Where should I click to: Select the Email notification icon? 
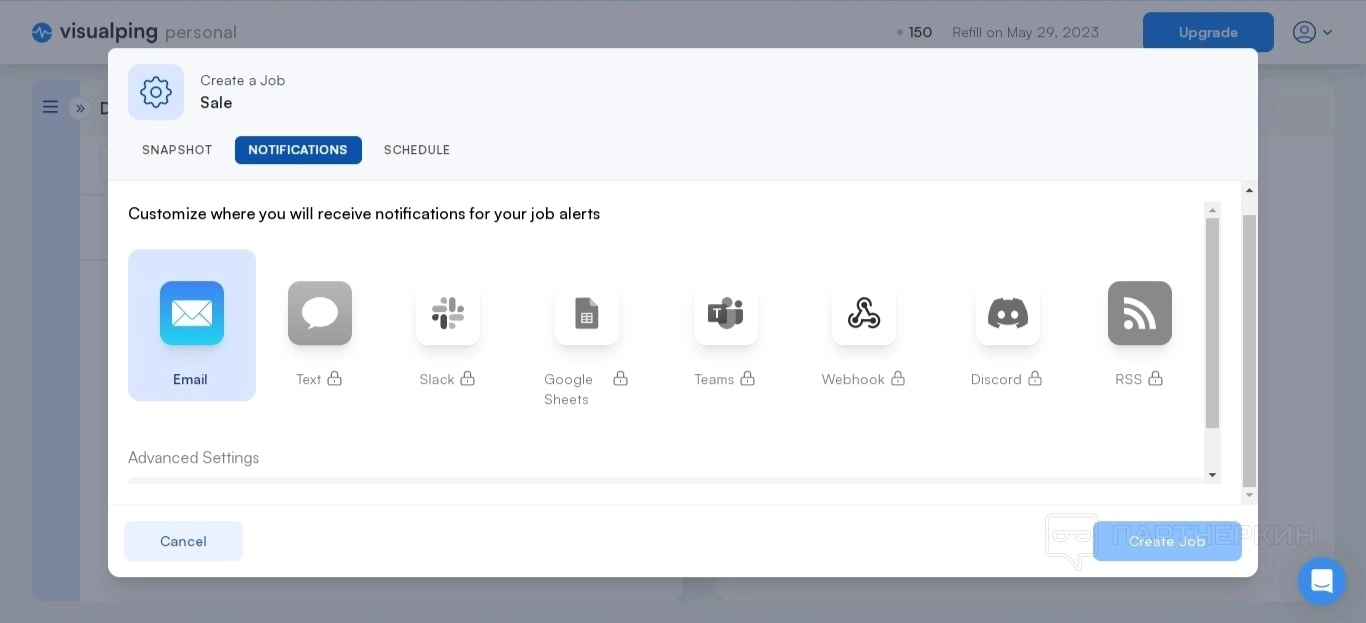[x=192, y=313]
